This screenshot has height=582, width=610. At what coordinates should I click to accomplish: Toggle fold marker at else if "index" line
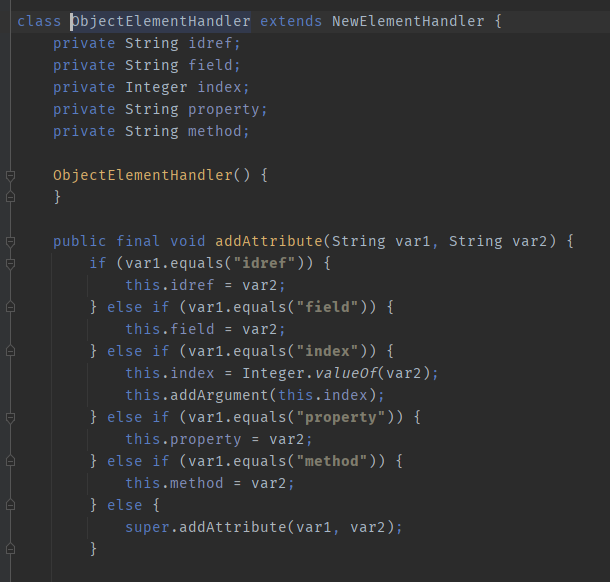[x=11, y=351]
